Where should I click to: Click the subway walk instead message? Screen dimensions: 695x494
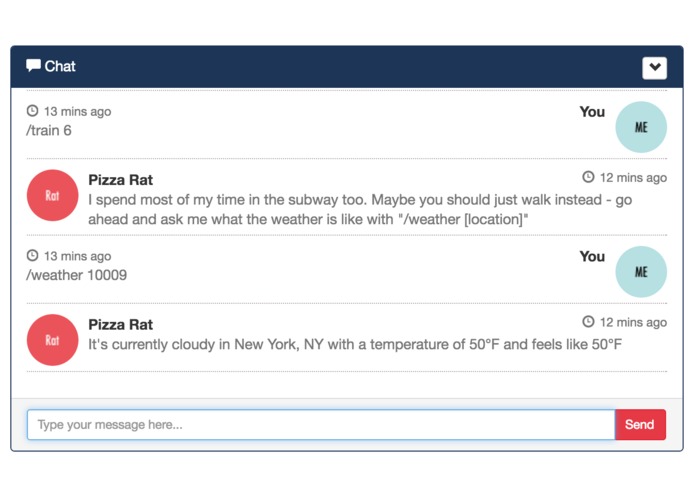pyautogui.click(x=360, y=209)
